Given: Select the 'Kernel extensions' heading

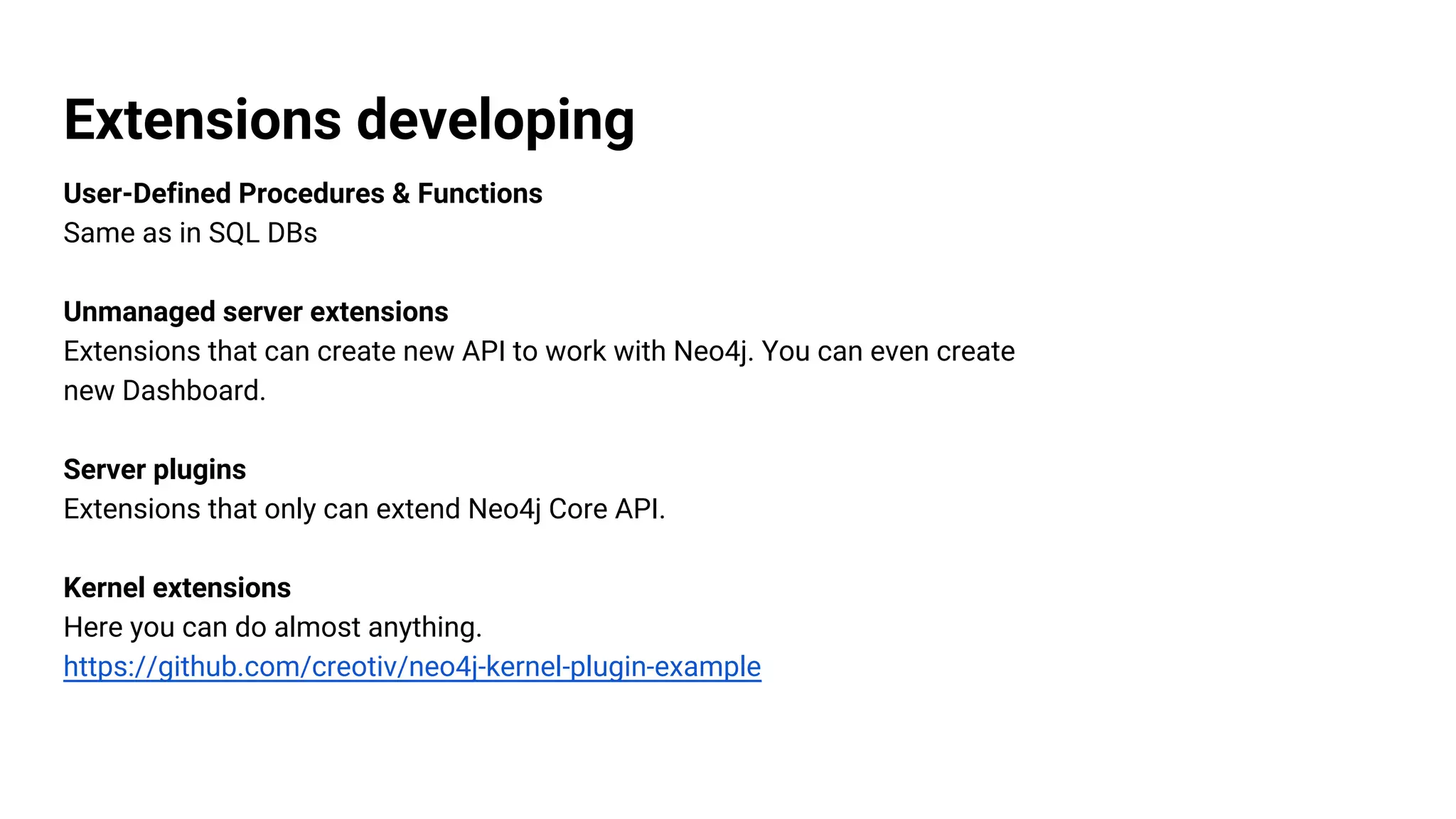Looking at the screenshot, I should pyautogui.click(x=177, y=588).
